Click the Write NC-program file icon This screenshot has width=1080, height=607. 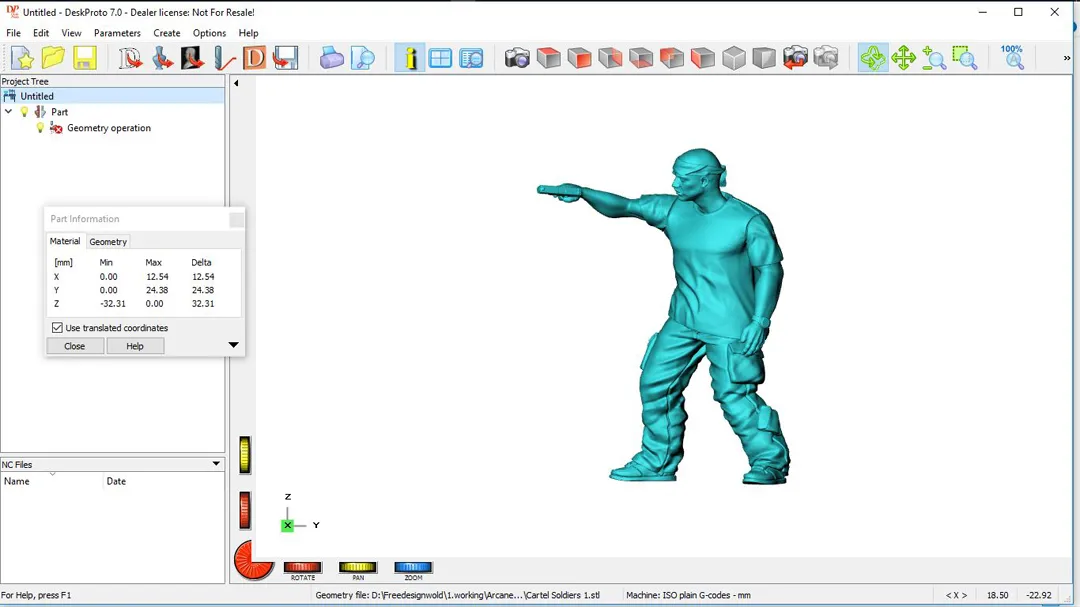(x=285, y=58)
